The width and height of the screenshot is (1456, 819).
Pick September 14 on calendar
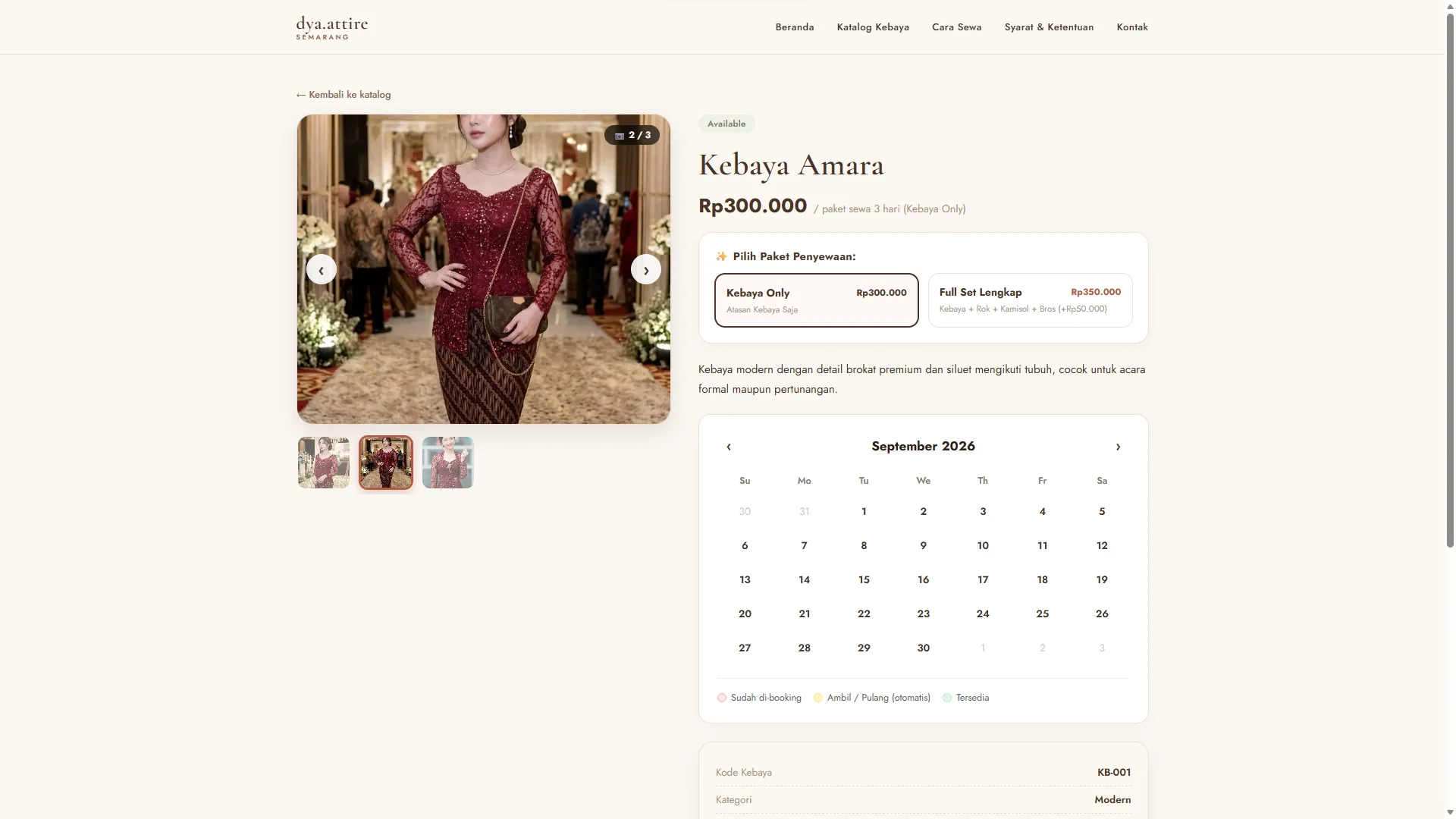804,580
